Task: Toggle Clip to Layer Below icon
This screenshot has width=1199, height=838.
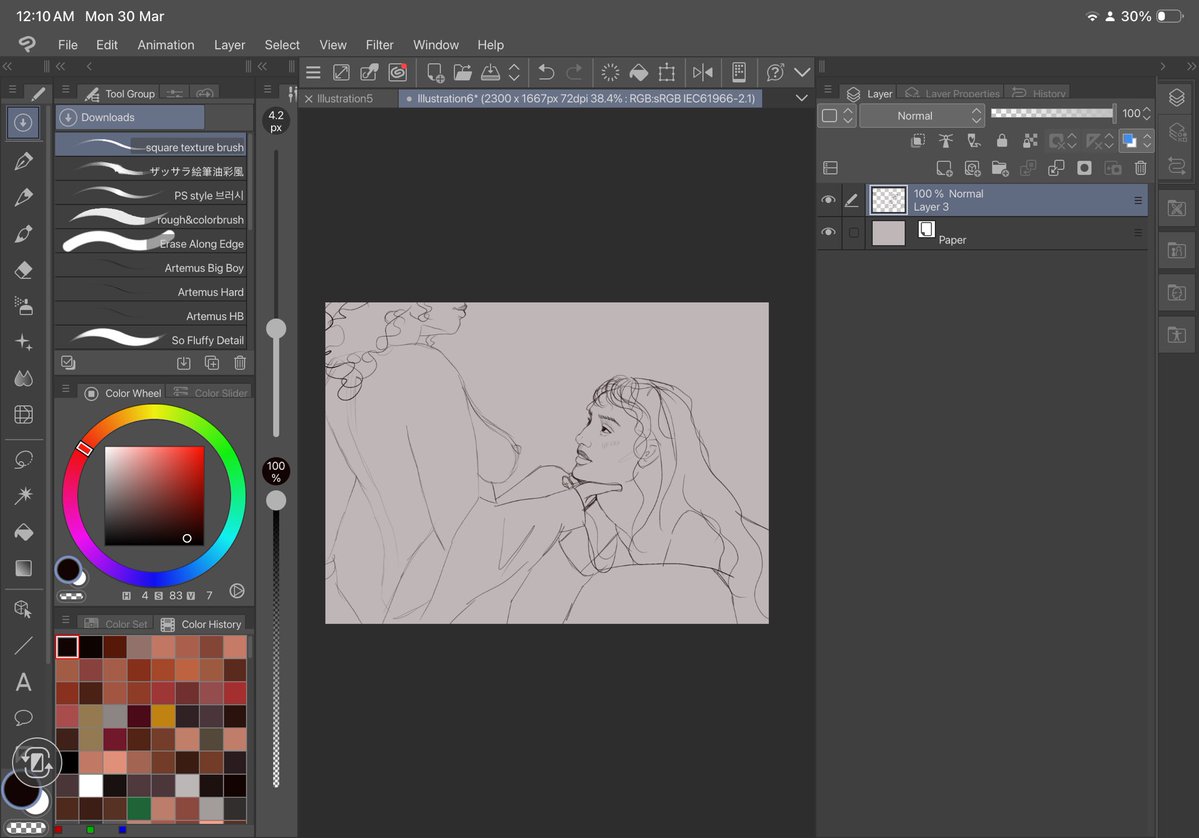Action: pyautogui.click(x=918, y=141)
